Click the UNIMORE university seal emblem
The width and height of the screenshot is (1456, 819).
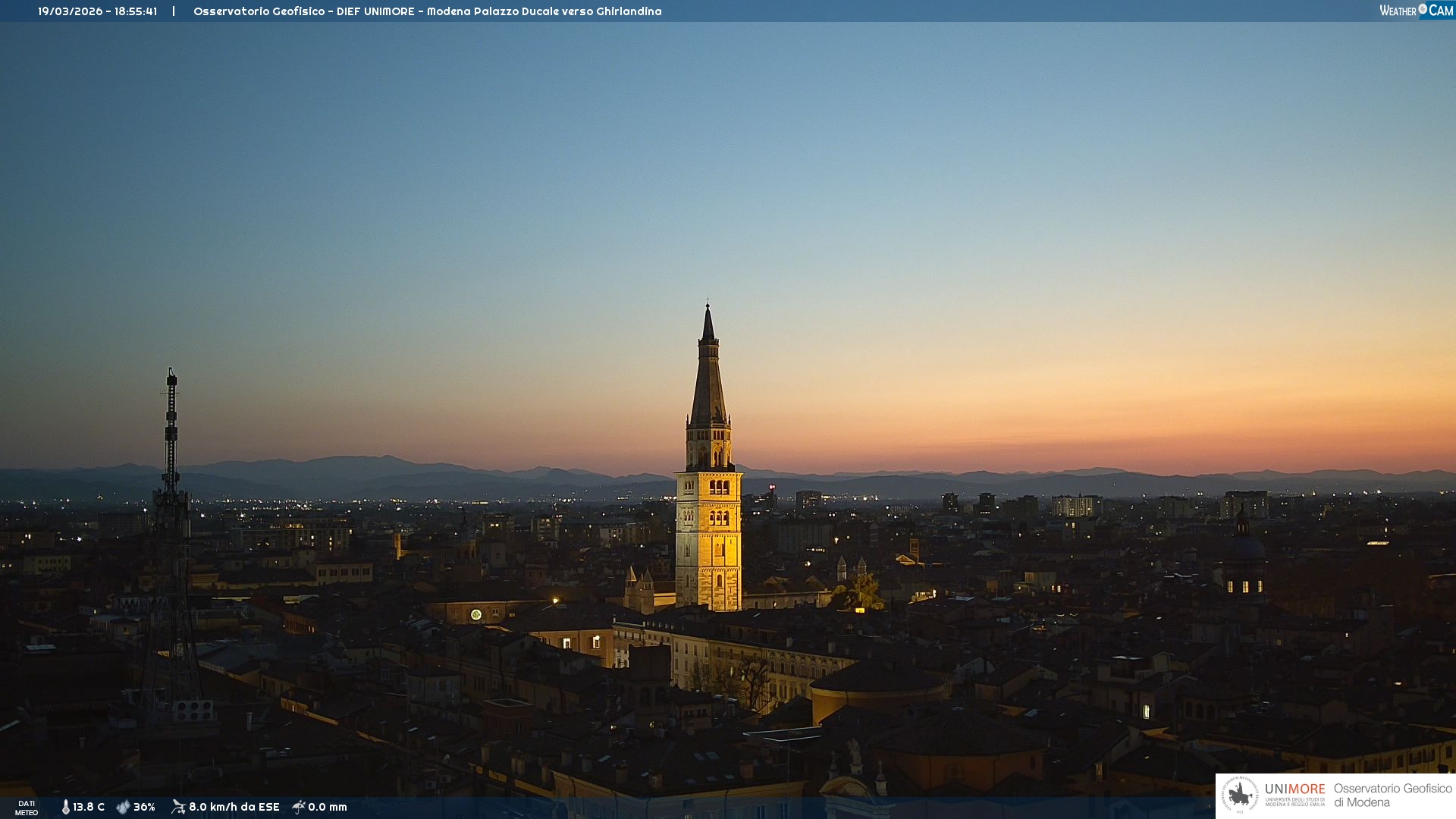pyautogui.click(x=1240, y=795)
